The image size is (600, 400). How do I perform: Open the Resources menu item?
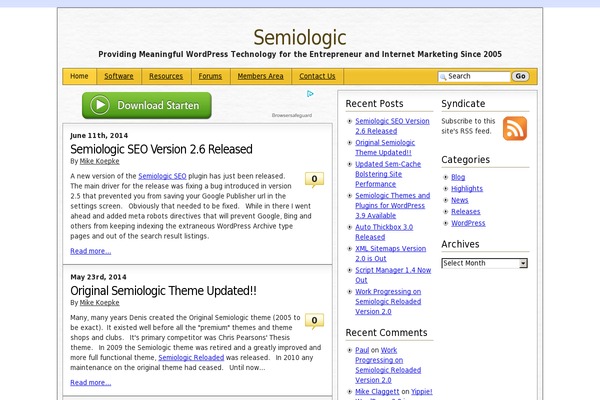[x=166, y=76]
